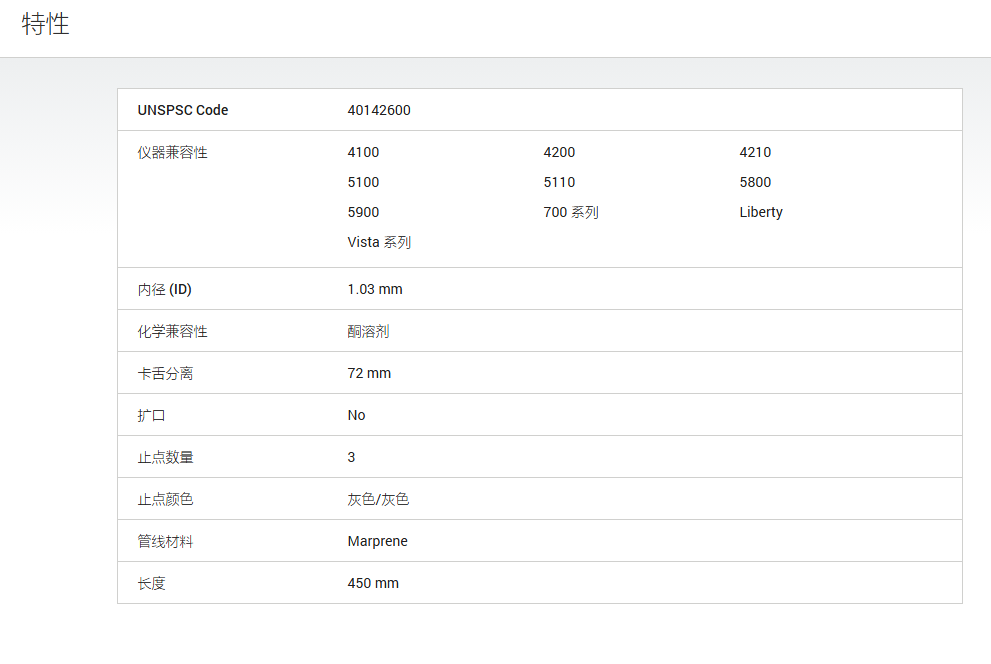Image resolution: width=991 pixels, height=664 pixels.
Task: Click the 扩口 value No
Action: (x=356, y=415)
